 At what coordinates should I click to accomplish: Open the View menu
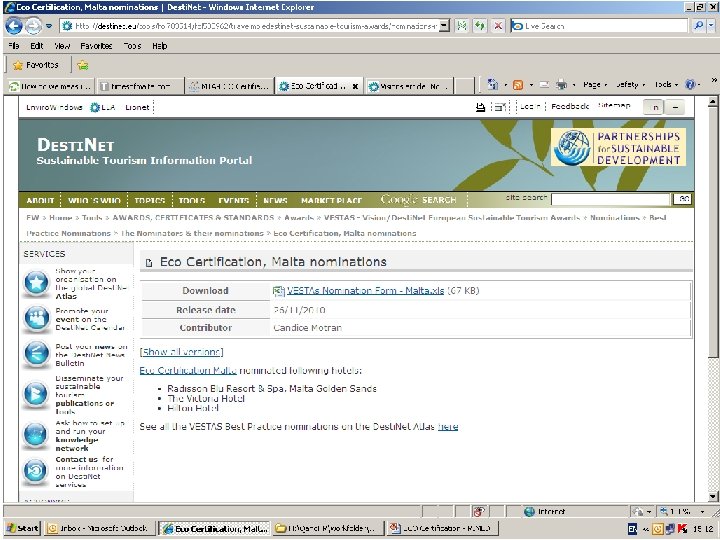[62, 46]
